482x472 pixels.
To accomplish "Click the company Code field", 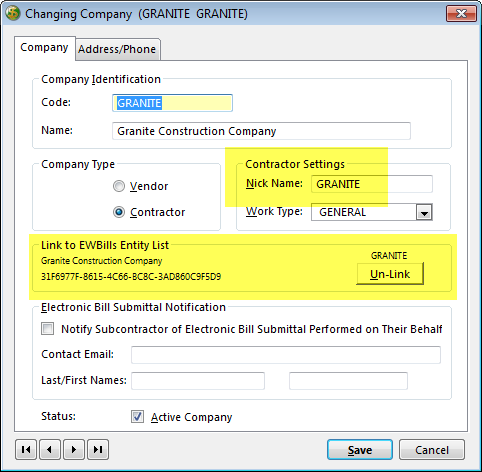I will click(x=172, y=103).
